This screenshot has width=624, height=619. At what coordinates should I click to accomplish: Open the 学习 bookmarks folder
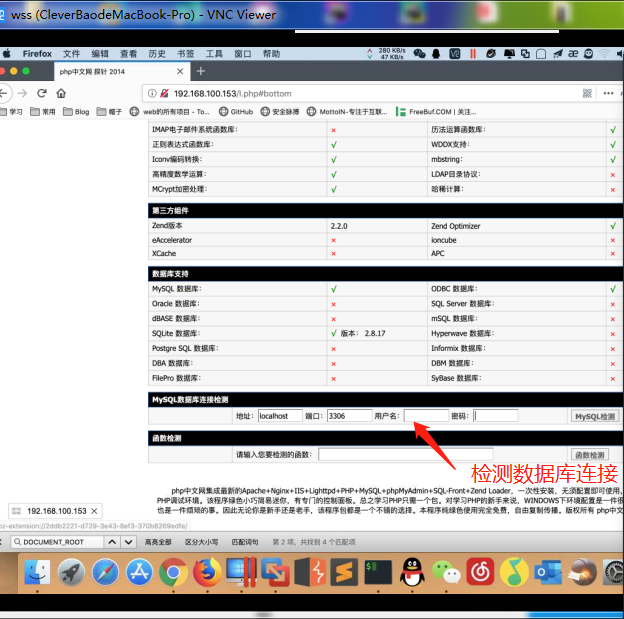point(12,112)
